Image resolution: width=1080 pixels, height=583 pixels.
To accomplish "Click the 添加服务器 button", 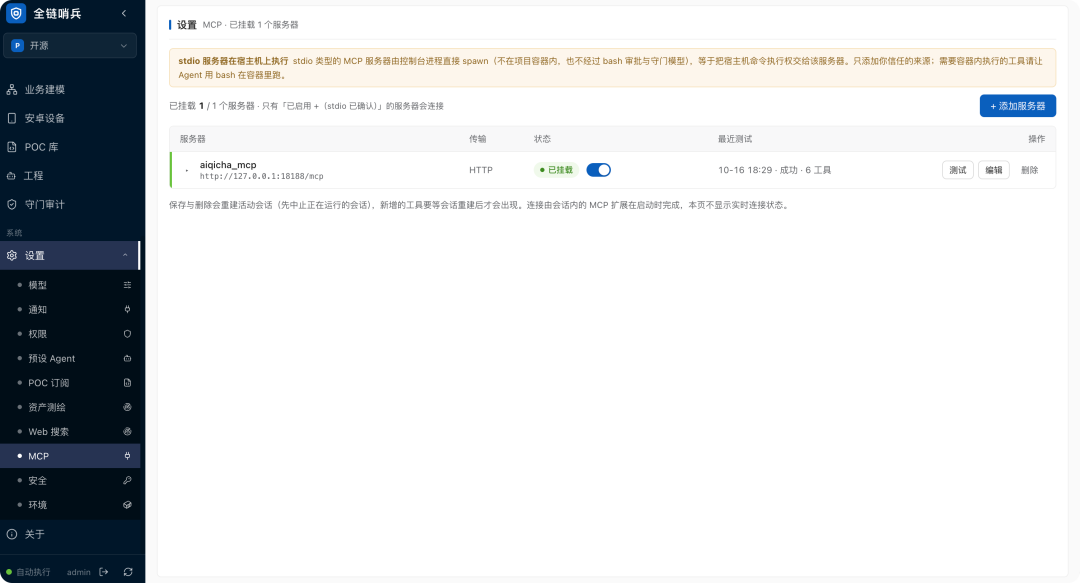I will (1017, 105).
